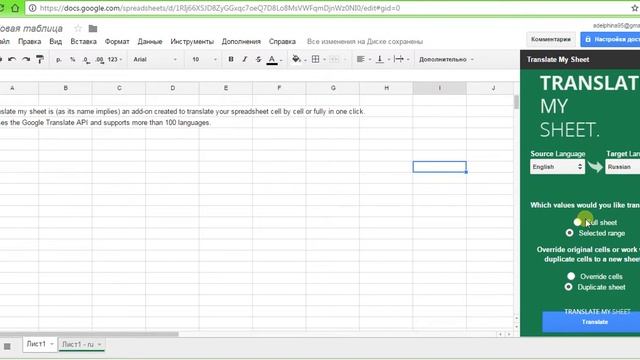Click the spreadsheet title text
The height and width of the screenshot is (360, 640).
[31, 28]
